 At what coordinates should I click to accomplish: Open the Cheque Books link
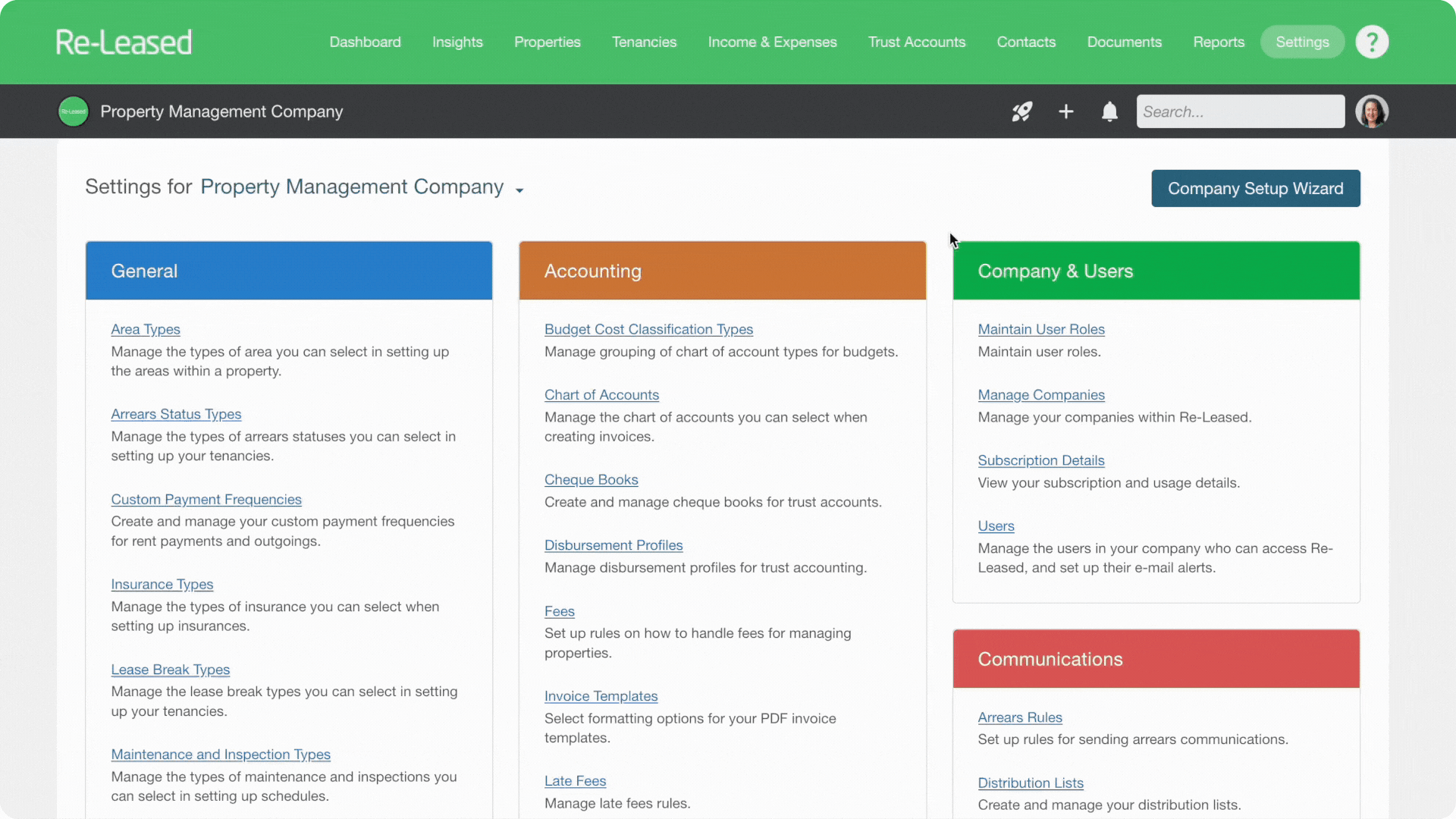pyautogui.click(x=591, y=479)
